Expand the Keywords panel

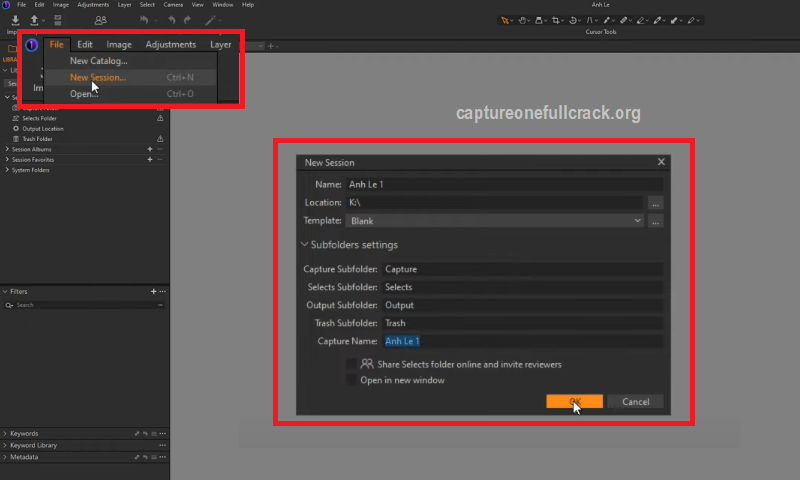click(5, 434)
